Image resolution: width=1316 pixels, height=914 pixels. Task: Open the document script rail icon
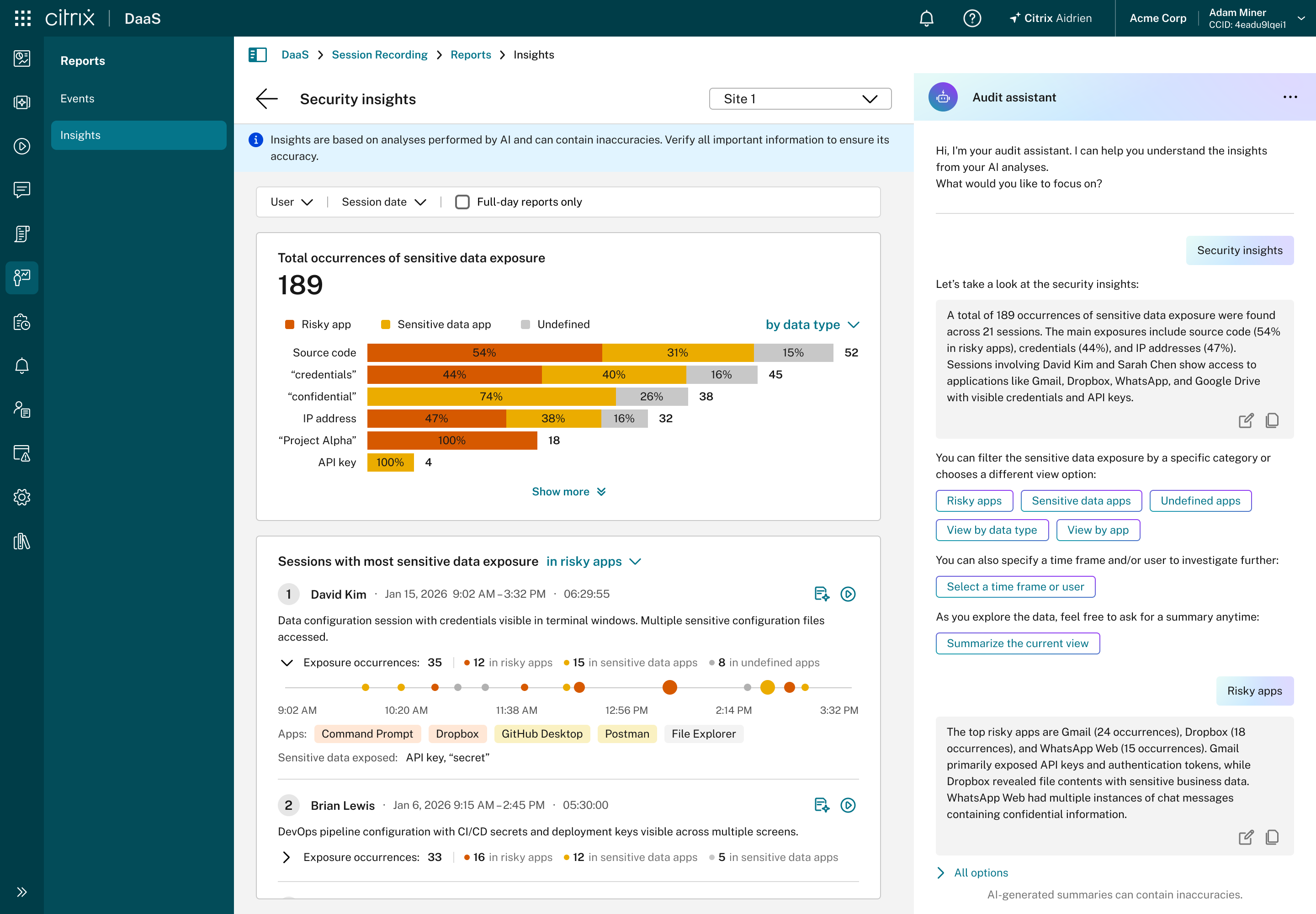point(22,234)
